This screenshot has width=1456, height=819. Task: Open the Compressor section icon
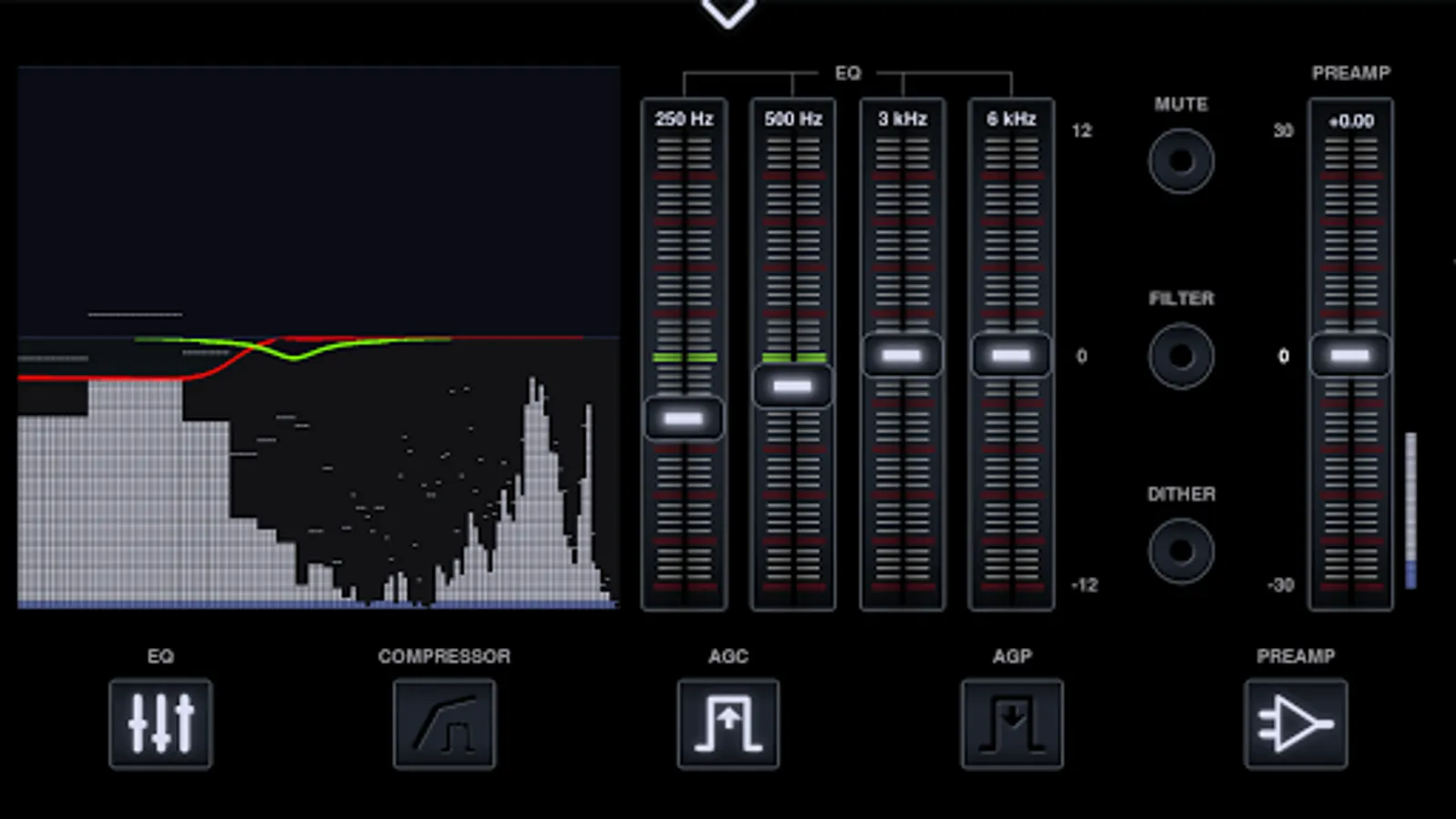click(444, 723)
